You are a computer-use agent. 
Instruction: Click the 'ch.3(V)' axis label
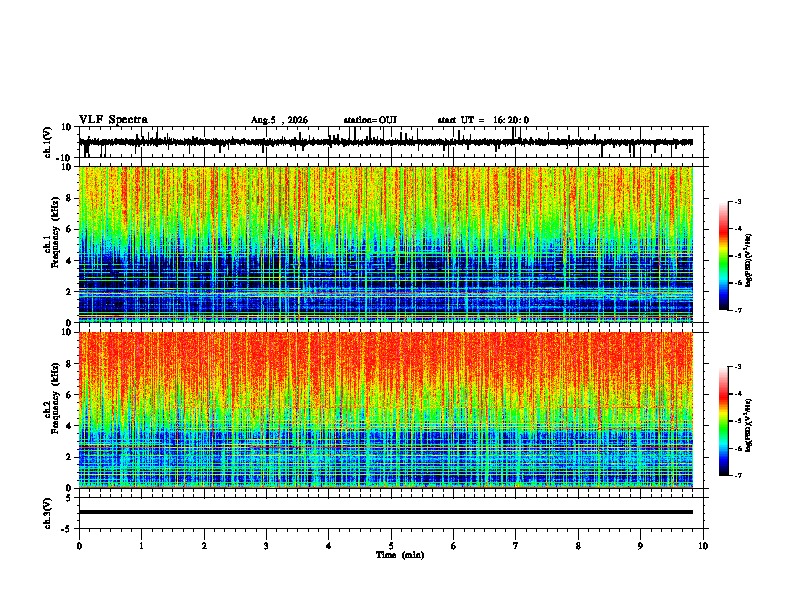point(48,514)
